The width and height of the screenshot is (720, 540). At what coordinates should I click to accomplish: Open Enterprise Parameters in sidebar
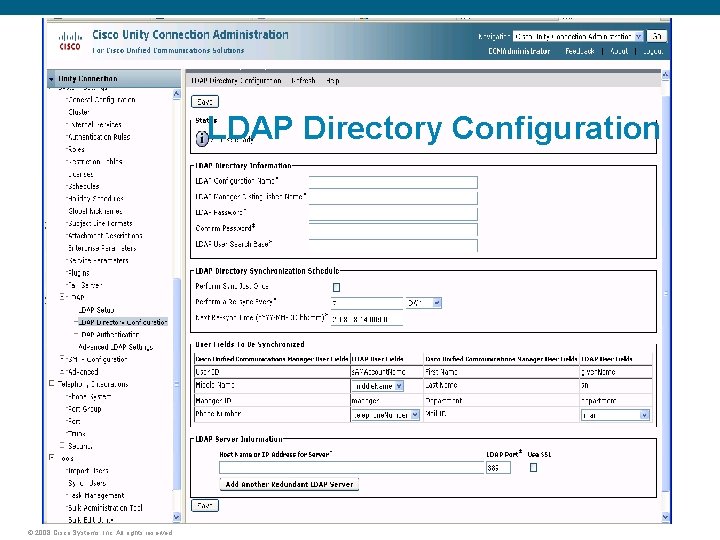(x=102, y=248)
